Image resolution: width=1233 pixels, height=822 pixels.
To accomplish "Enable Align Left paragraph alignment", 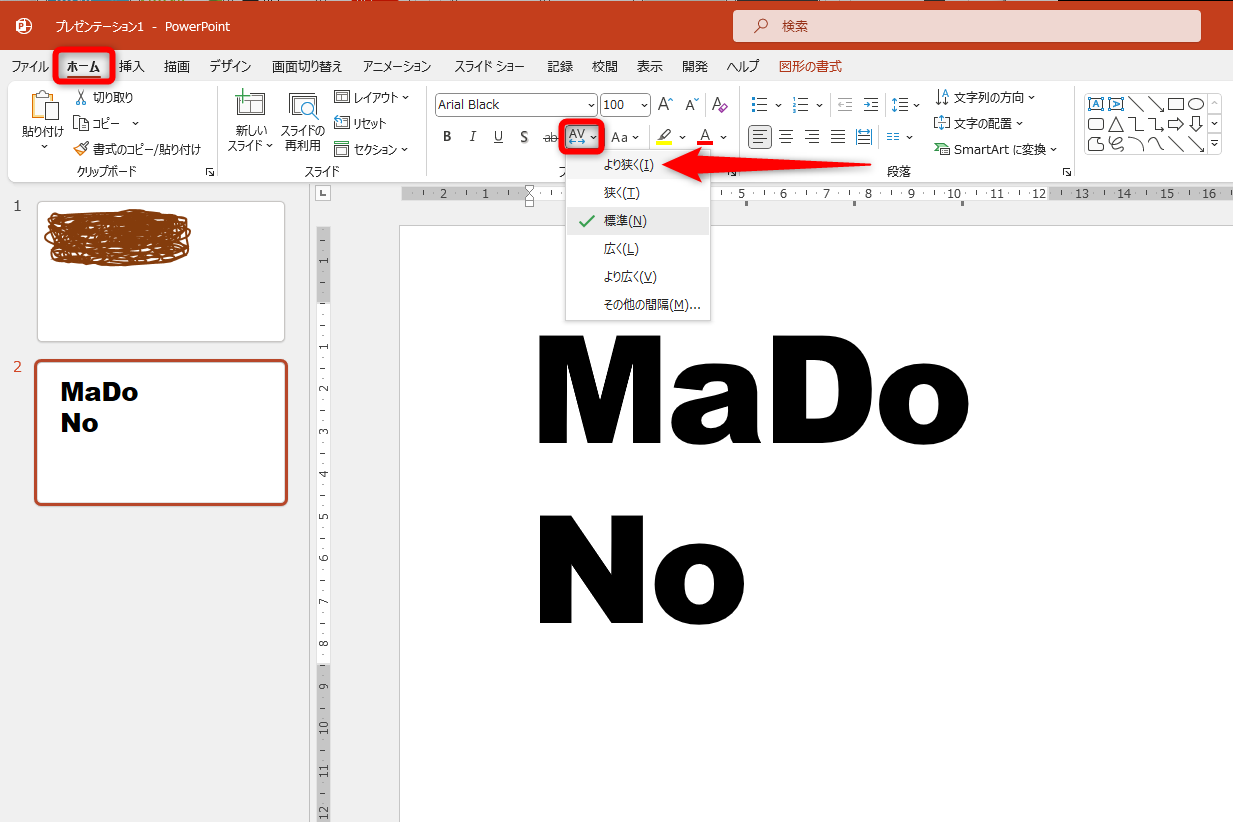I will (x=761, y=137).
